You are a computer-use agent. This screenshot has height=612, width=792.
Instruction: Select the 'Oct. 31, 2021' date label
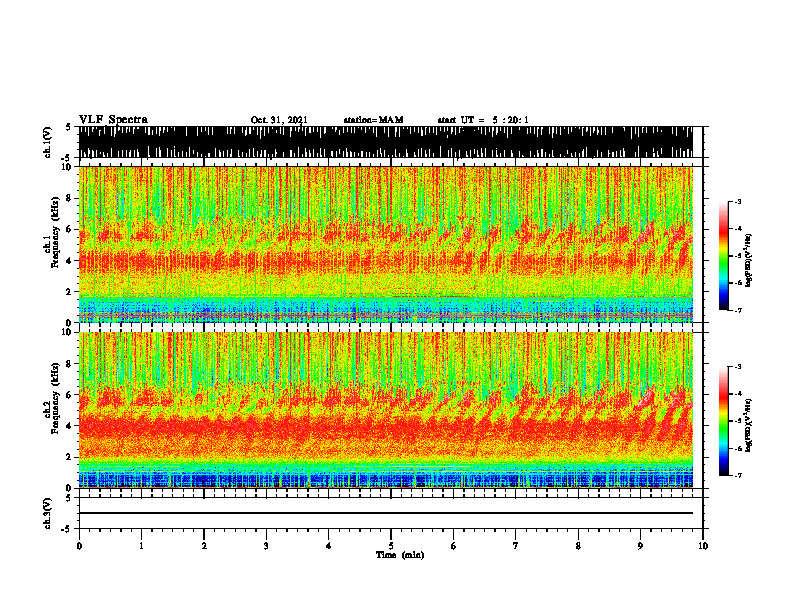click(279, 120)
